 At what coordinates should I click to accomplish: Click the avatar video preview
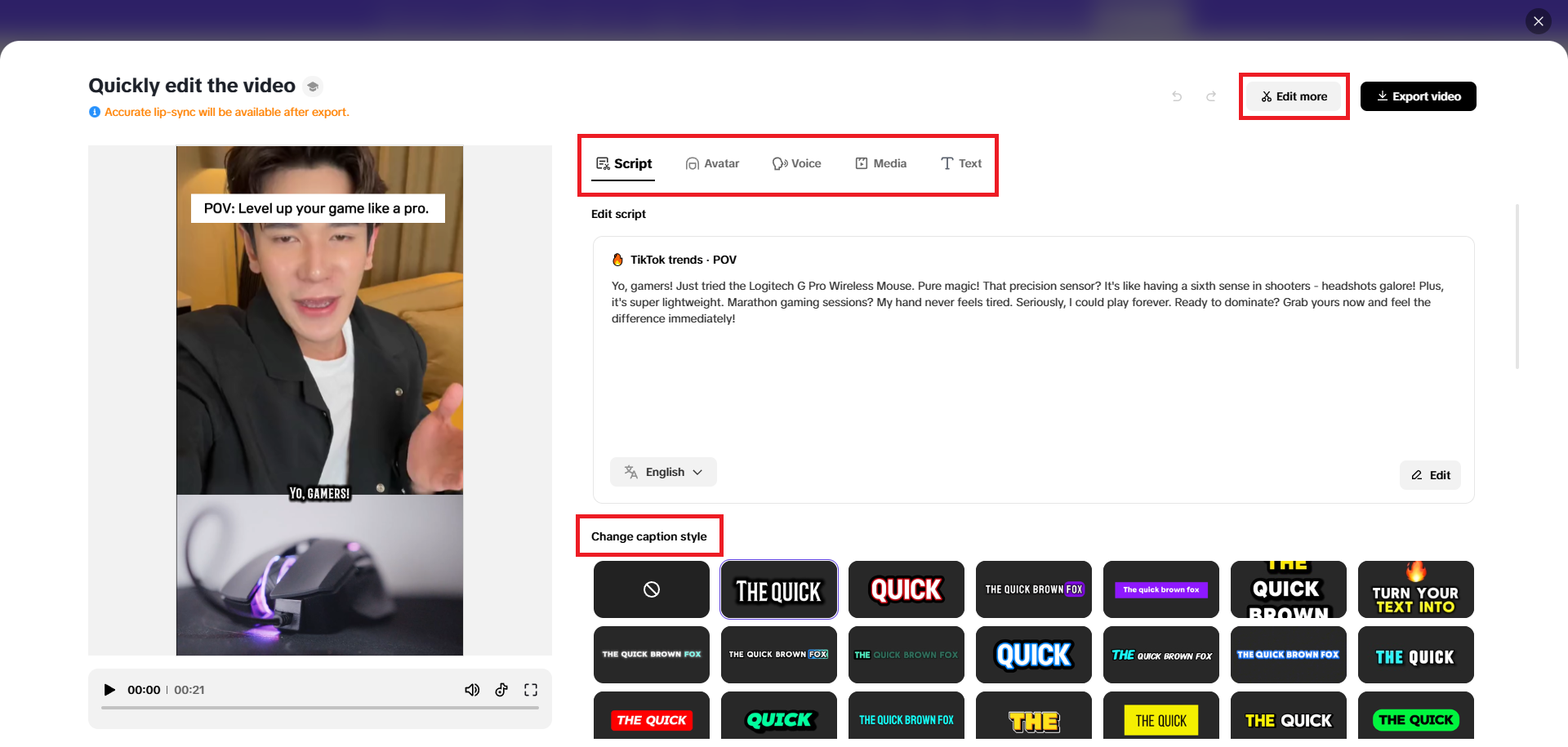(x=320, y=401)
